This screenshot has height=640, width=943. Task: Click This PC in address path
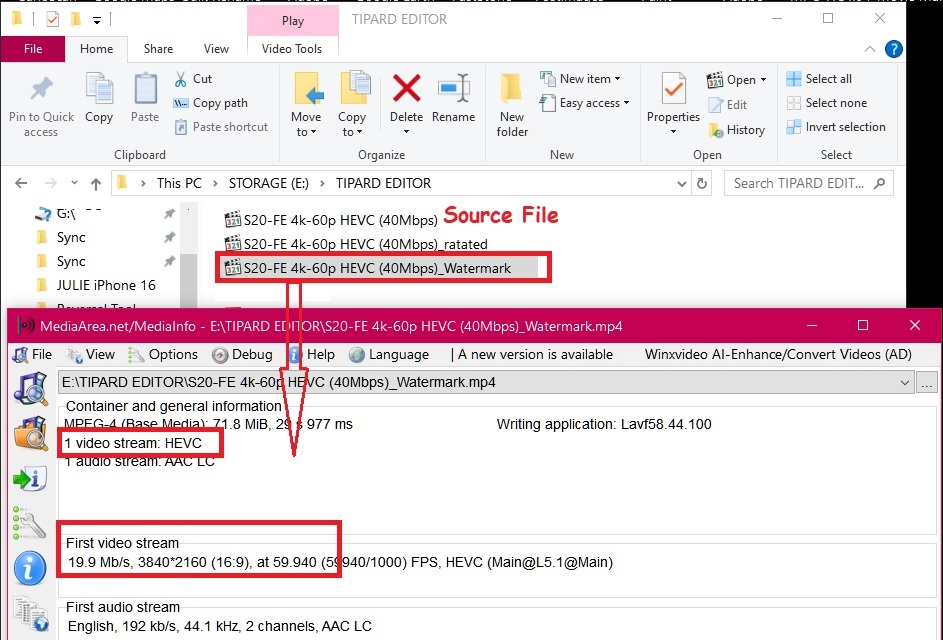179,183
